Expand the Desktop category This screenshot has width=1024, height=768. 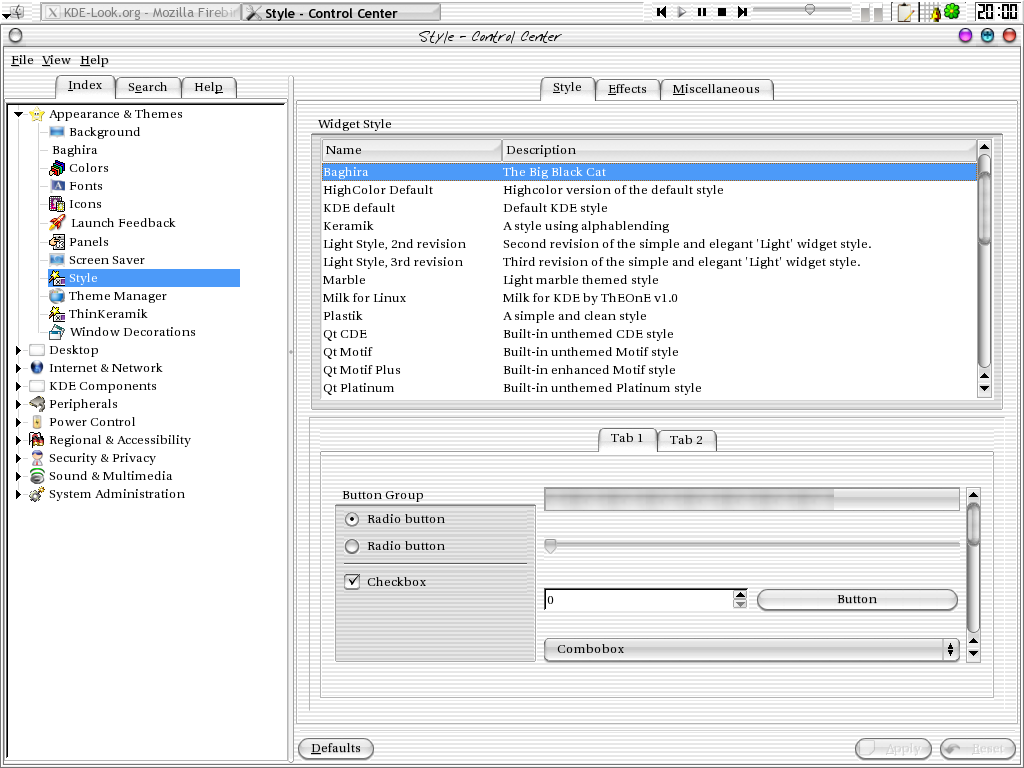pos(18,350)
